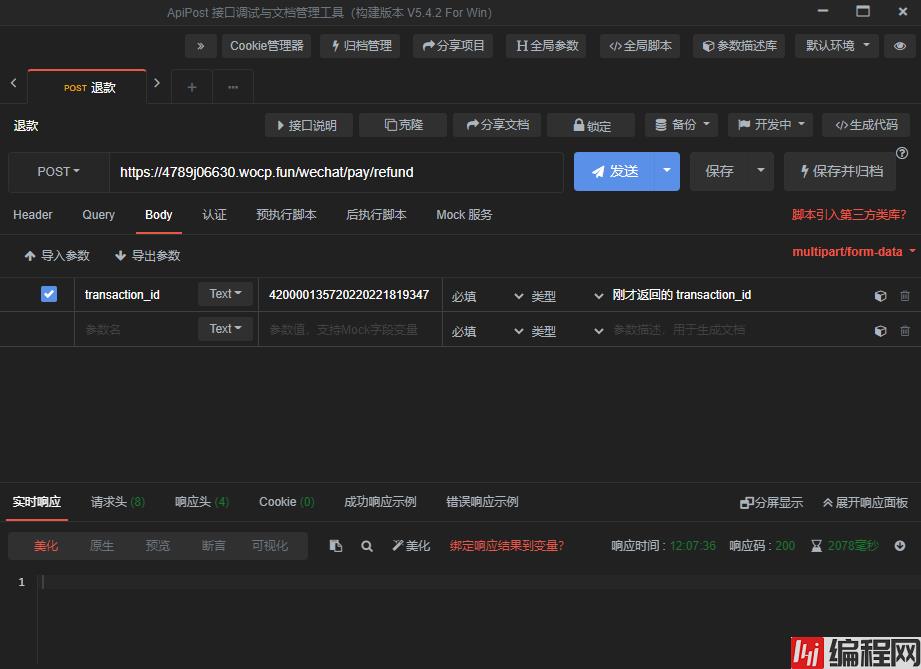Open the 默认环境 environment dropdown
Screen dimensions: 921x669
click(x=837, y=46)
